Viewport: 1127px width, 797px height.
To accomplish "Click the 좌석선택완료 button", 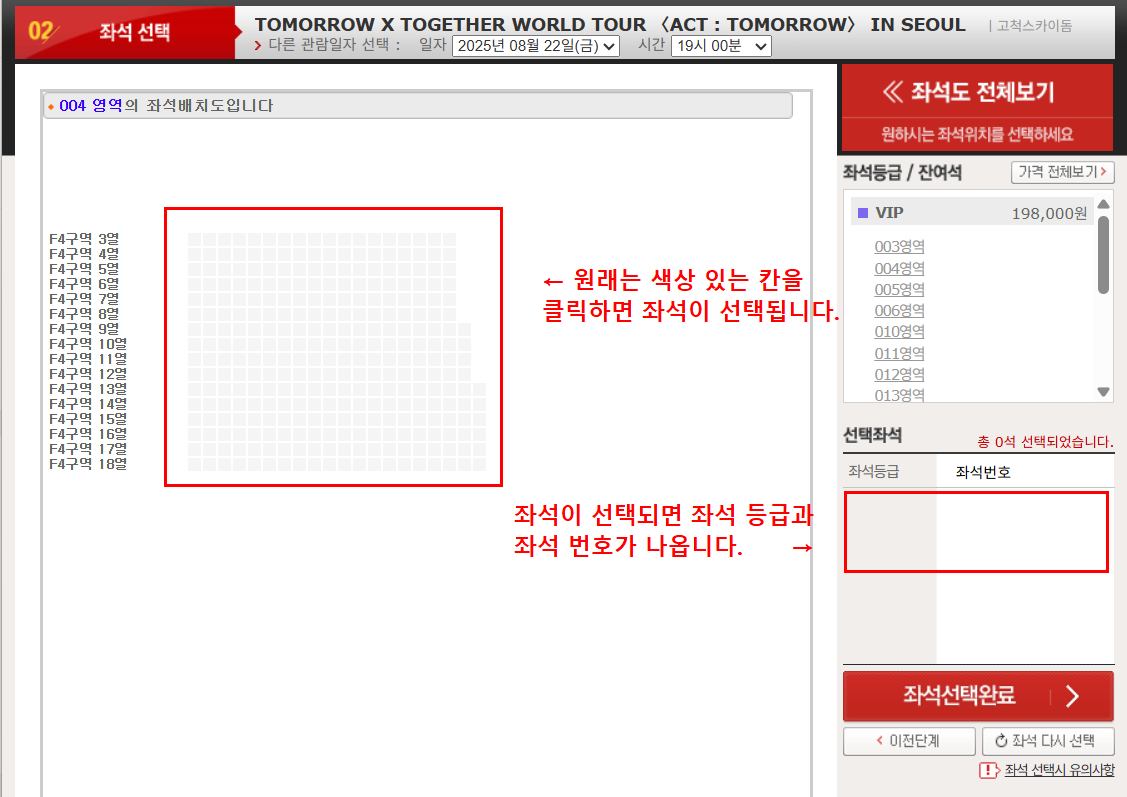I will click(x=978, y=696).
